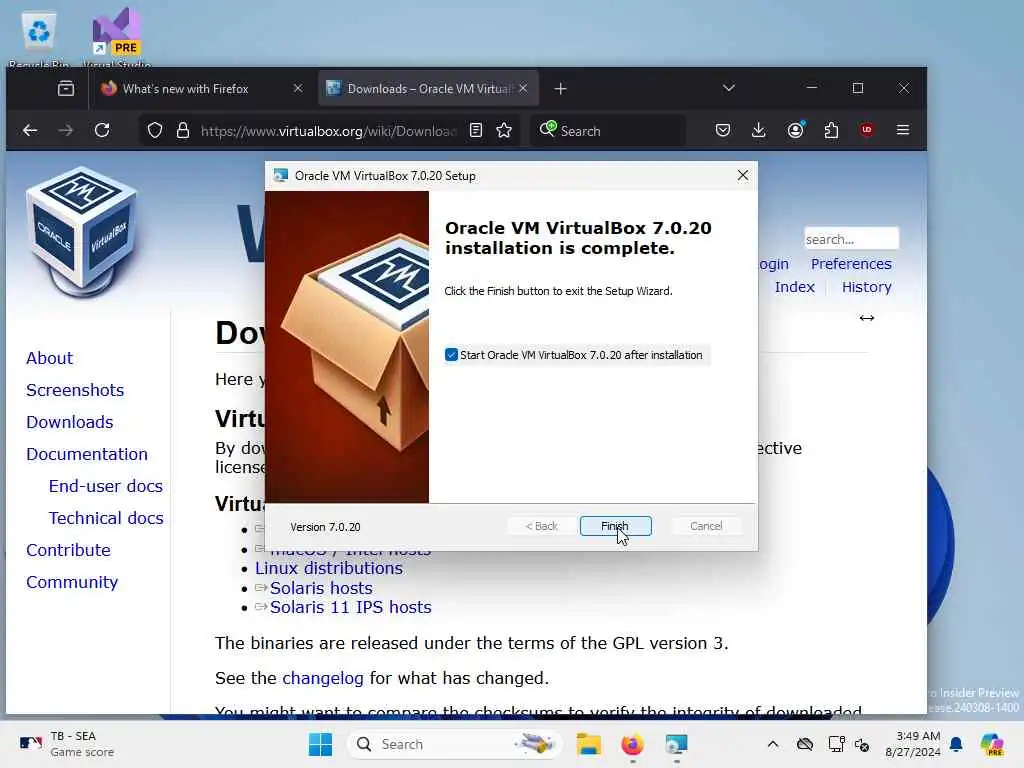Open Pocket save icon
This screenshot has width=1024, height=768.
723,131
